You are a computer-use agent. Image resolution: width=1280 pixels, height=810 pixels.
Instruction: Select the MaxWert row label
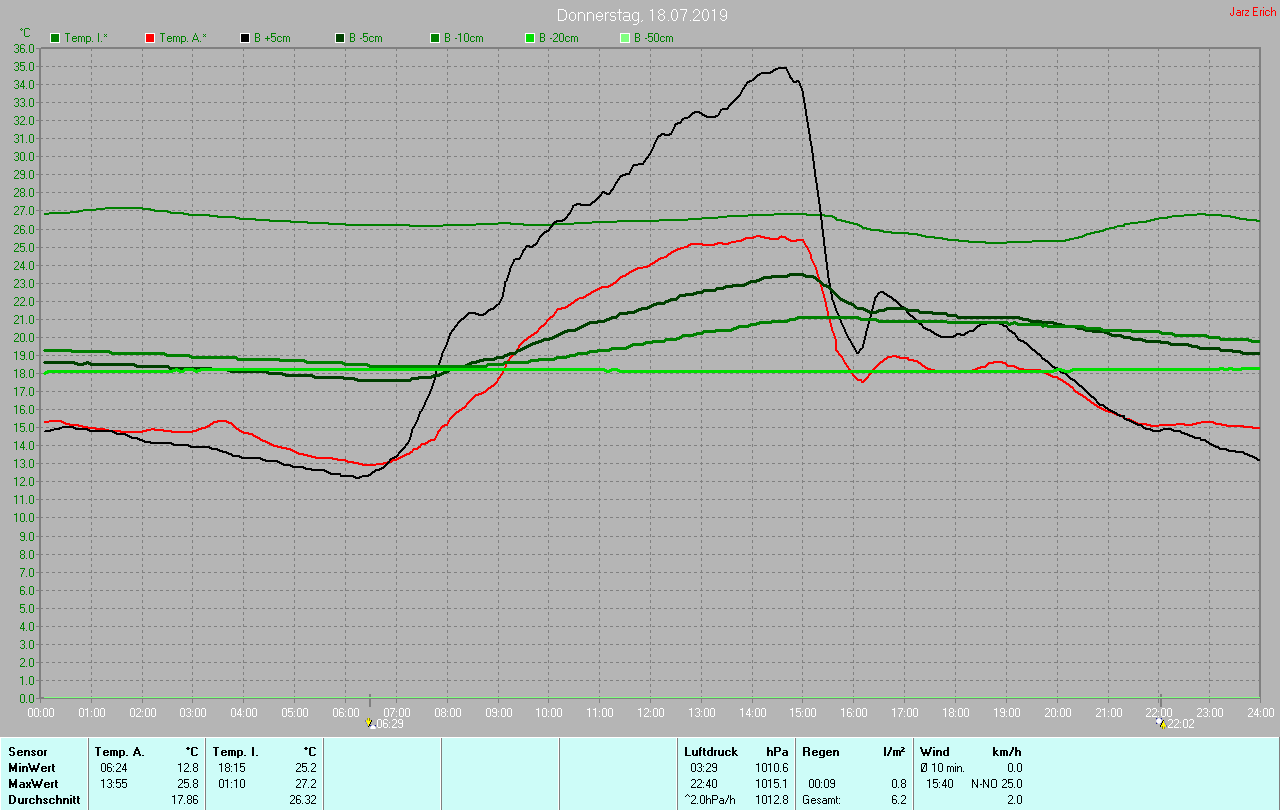(x=32, y=783)
